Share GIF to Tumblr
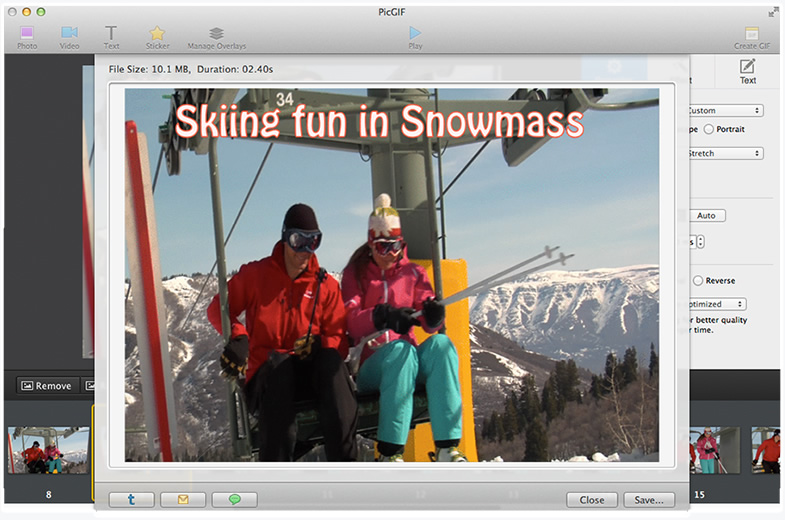This screenshot has height=520, width=785. [x=131, y=499]
